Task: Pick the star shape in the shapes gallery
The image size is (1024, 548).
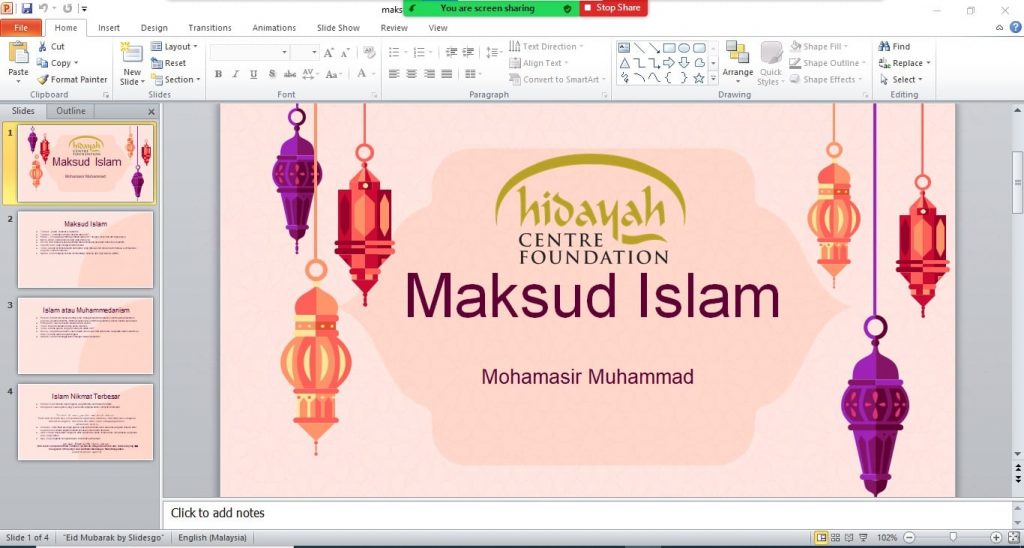Action: coord(699,78)
